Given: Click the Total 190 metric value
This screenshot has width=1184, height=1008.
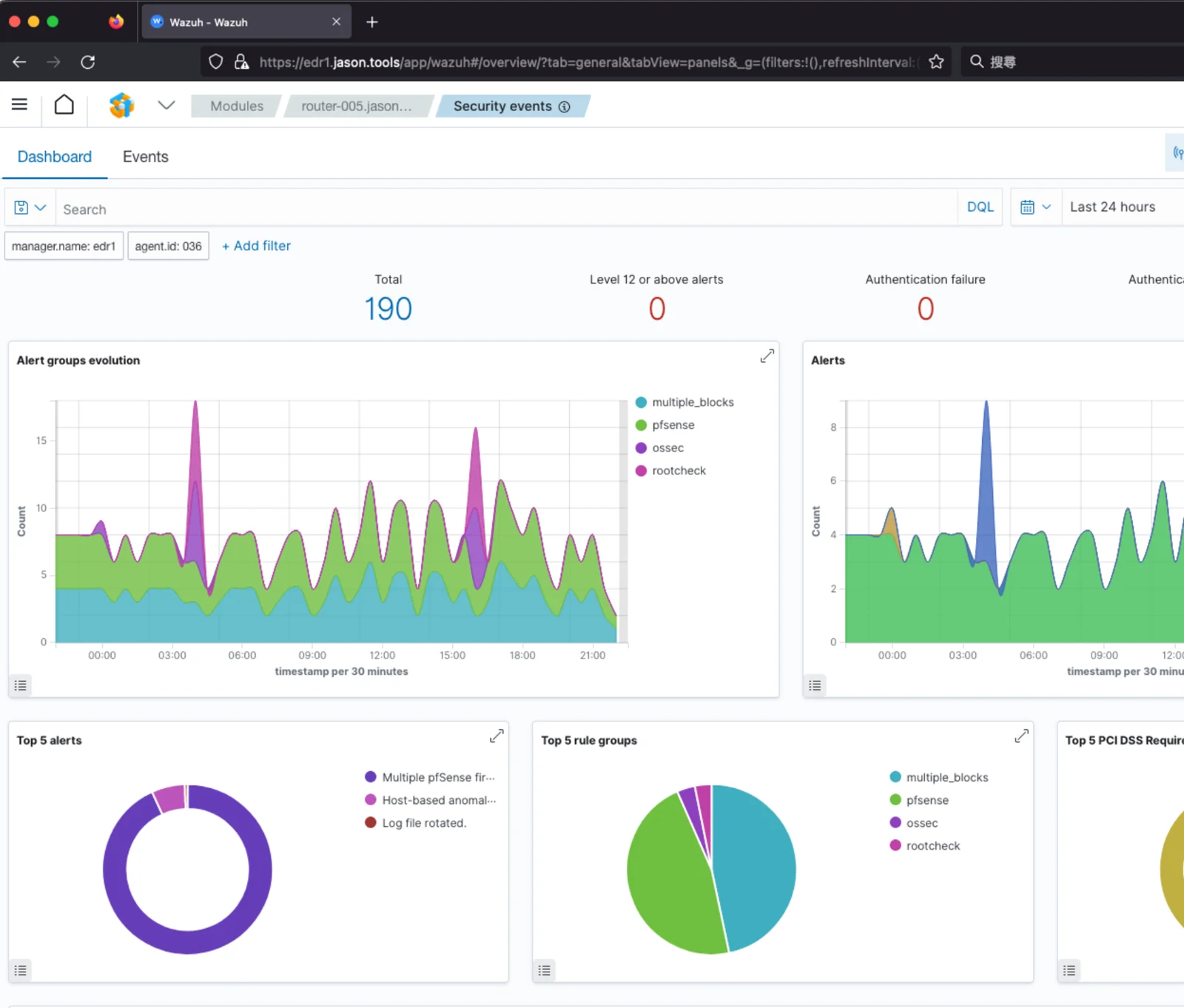Looking at the screenshot, I should tap(388, 309).
